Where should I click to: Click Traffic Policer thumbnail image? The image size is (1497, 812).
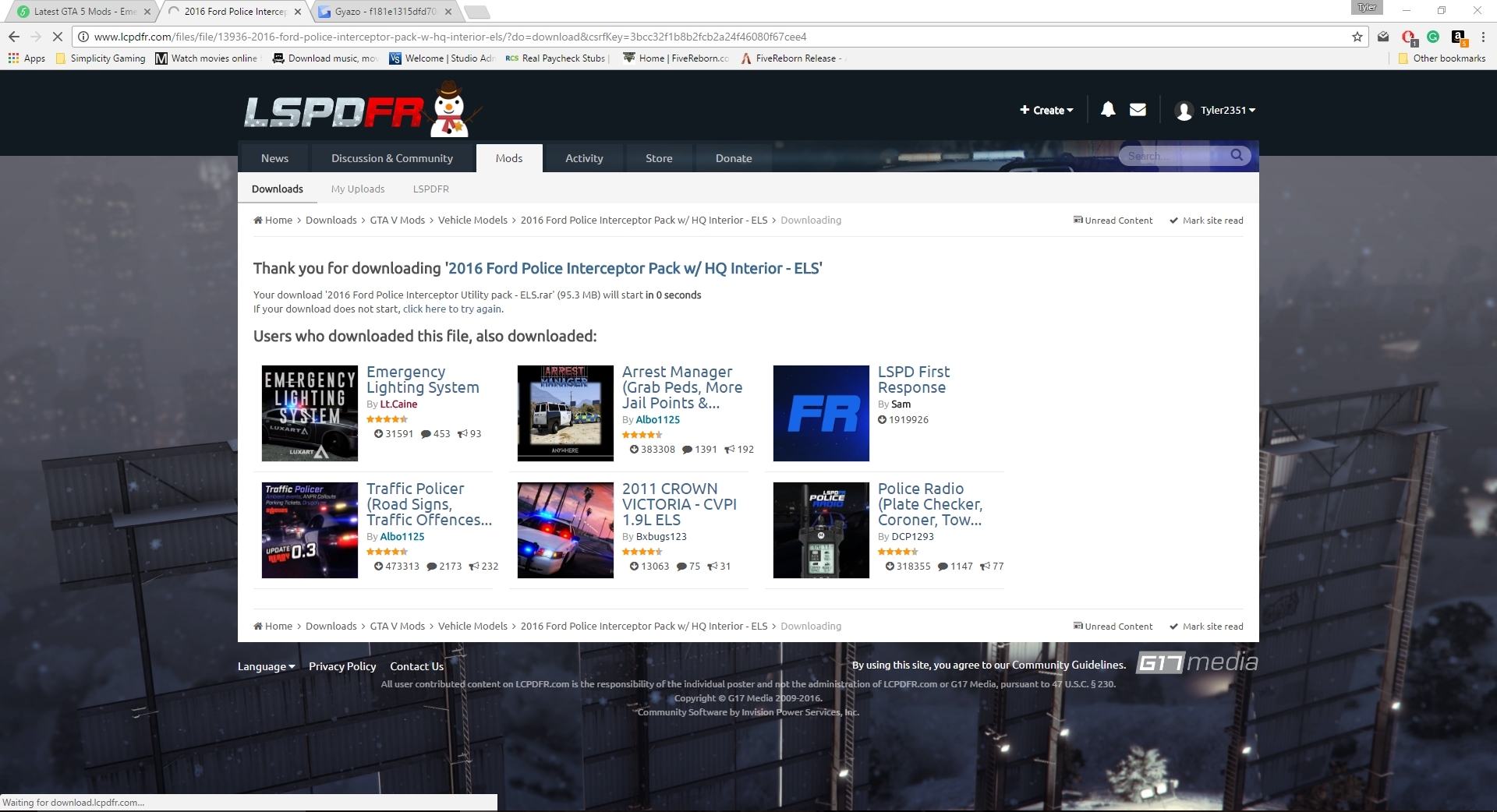point(310,530)
